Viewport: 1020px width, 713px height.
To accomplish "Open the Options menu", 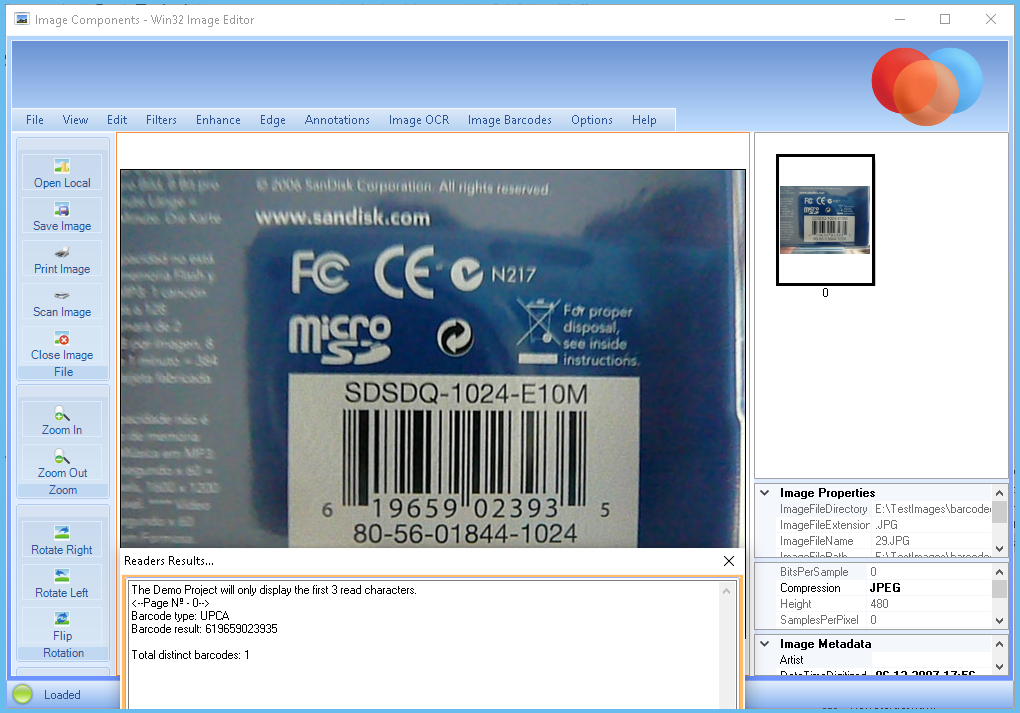I will pyautogui.click(x=592, y=120).
